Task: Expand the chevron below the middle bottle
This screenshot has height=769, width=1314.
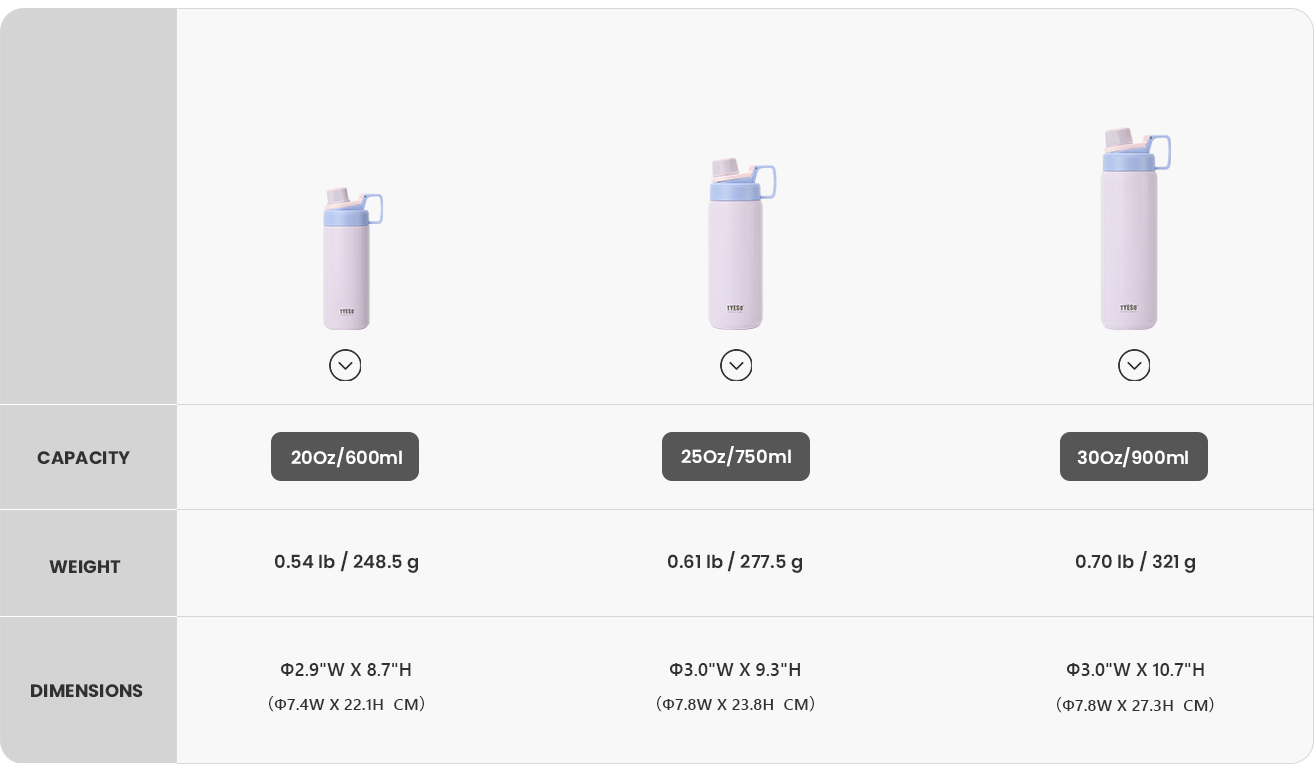Action: 736,365
